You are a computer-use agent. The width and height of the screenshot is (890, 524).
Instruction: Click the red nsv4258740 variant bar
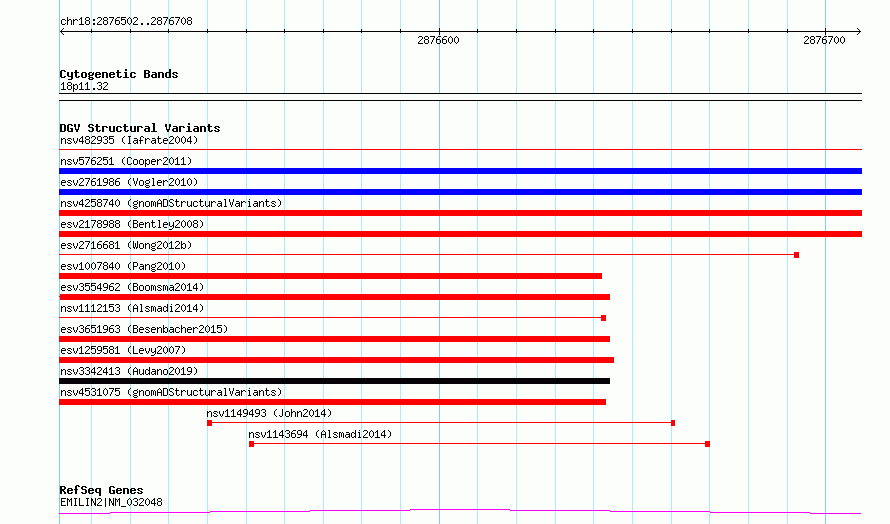pos(460,213)
